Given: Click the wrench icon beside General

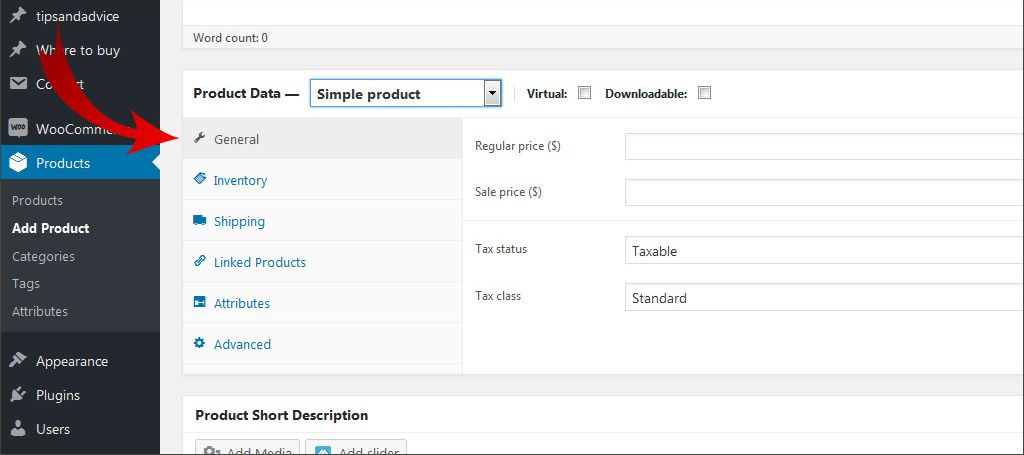Looking at the screenshot, I should point(199,139).
